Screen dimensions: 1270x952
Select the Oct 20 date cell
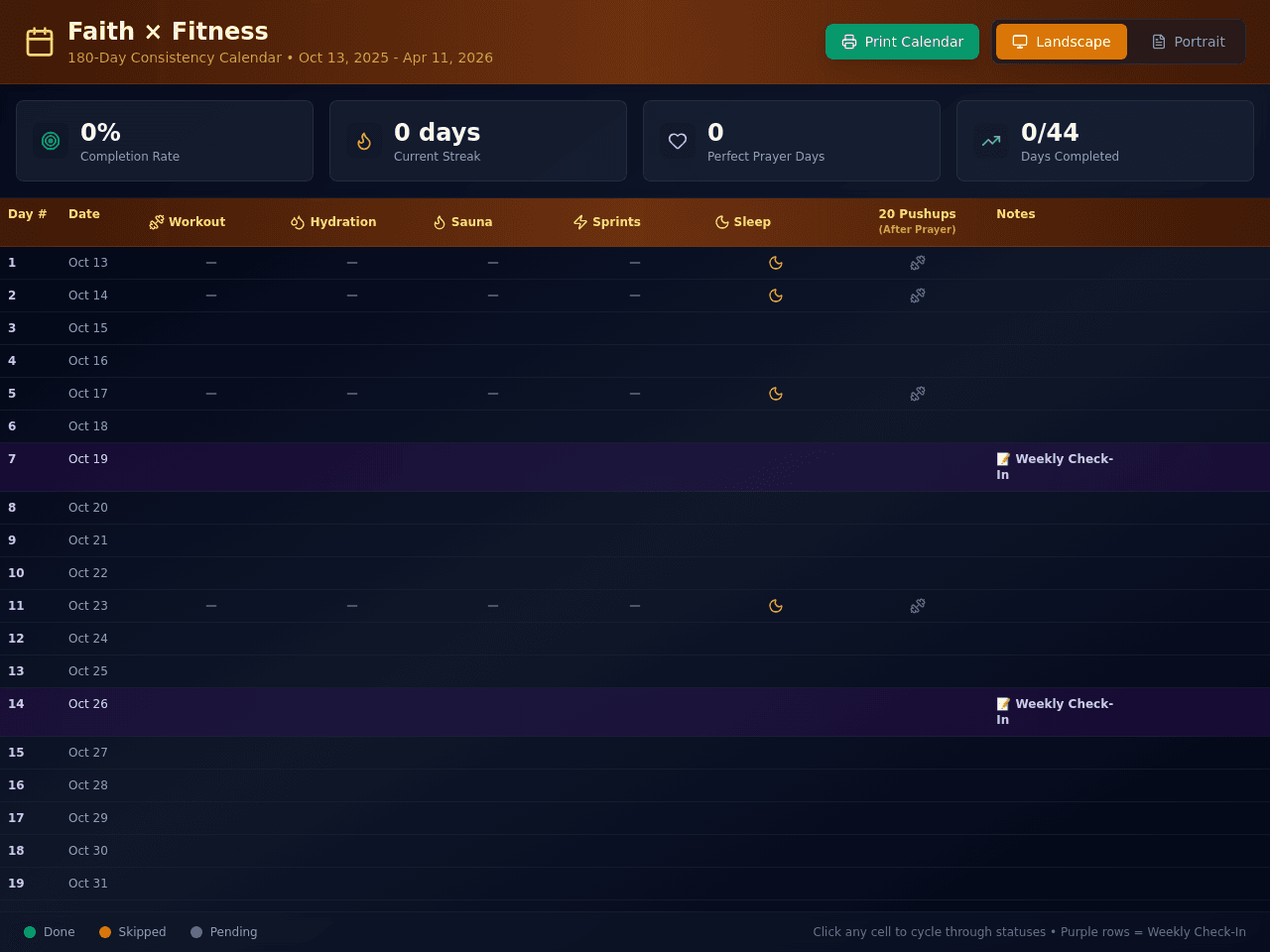(88, 508)
